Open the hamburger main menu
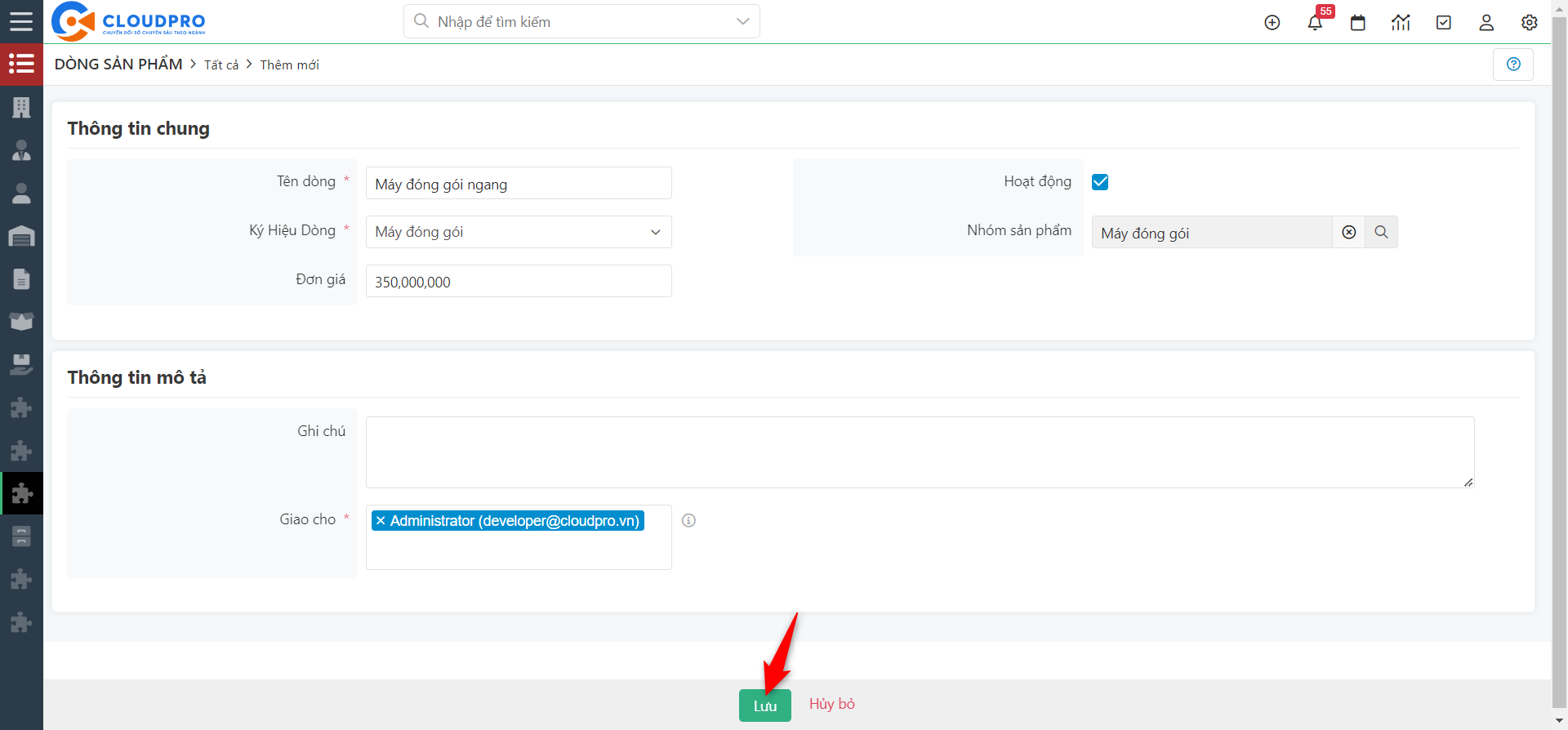The image size is (1568, 730). coord(21,21)
